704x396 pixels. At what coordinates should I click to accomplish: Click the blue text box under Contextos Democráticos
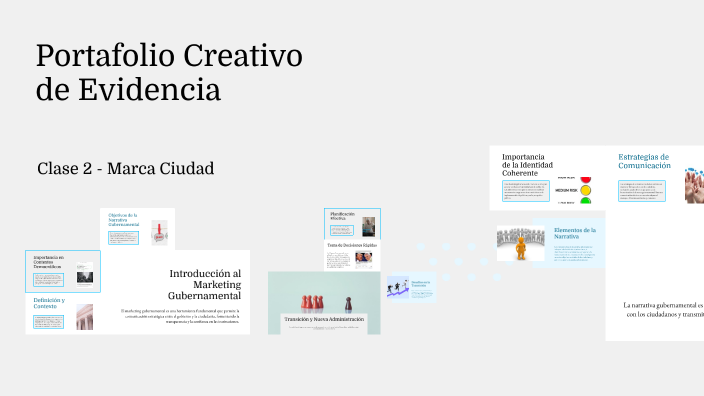click(x=48, y=280)
